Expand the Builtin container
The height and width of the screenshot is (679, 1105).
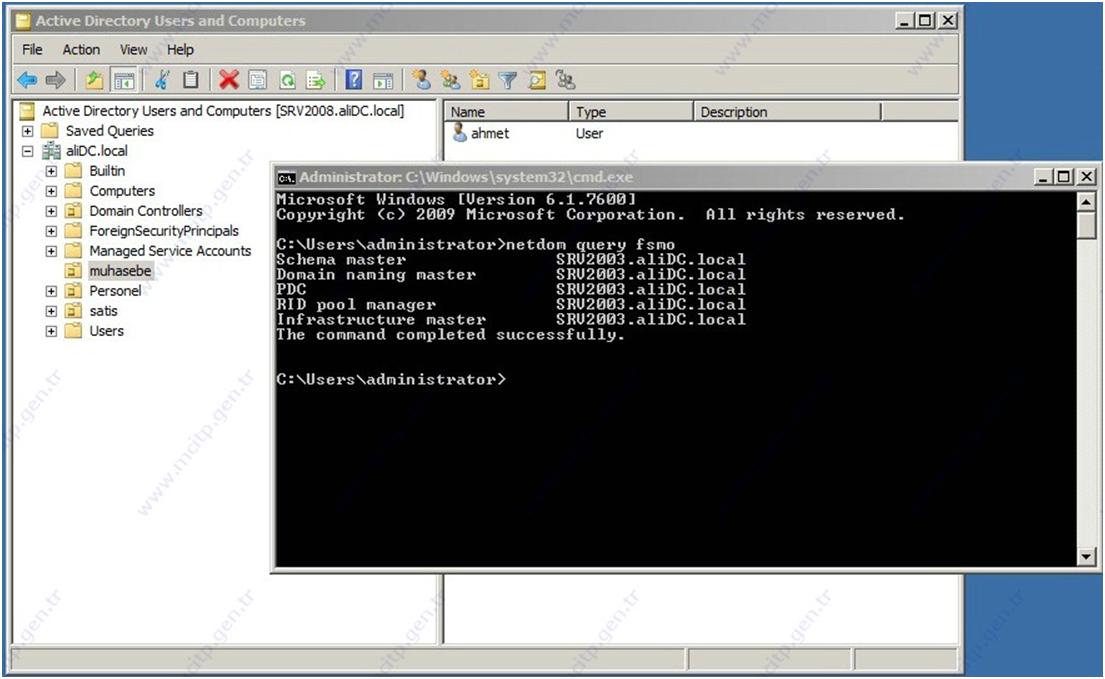[51, 171]
